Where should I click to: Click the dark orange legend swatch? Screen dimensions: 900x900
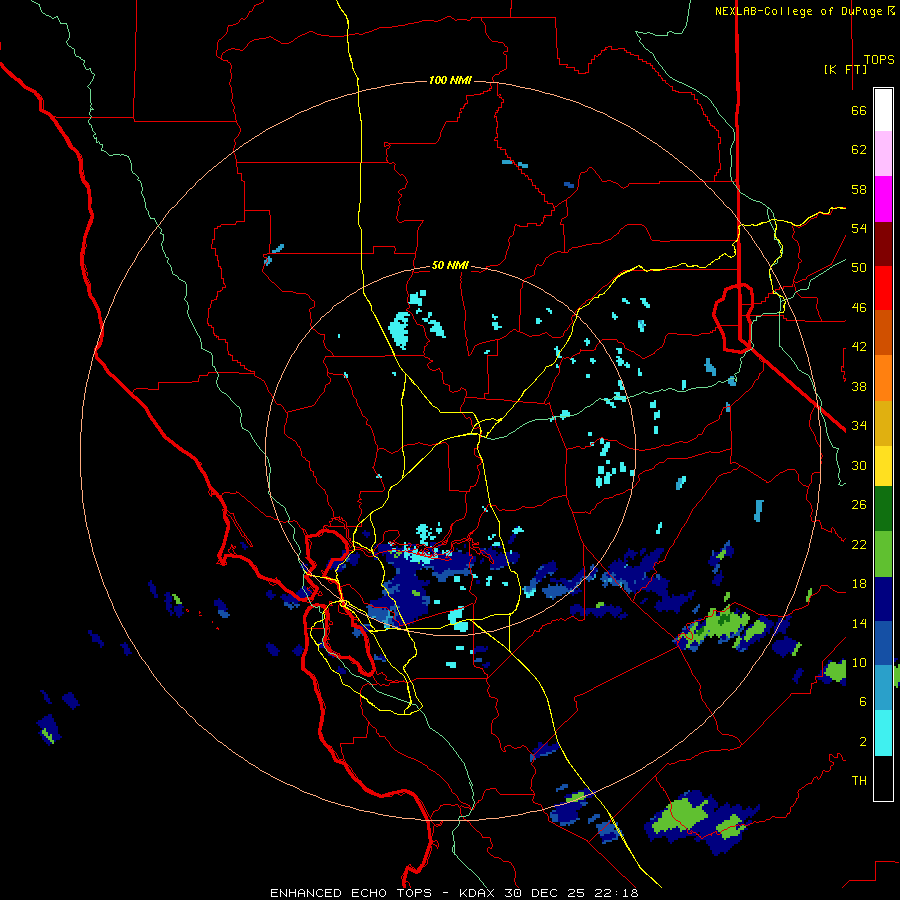[883, 332]
